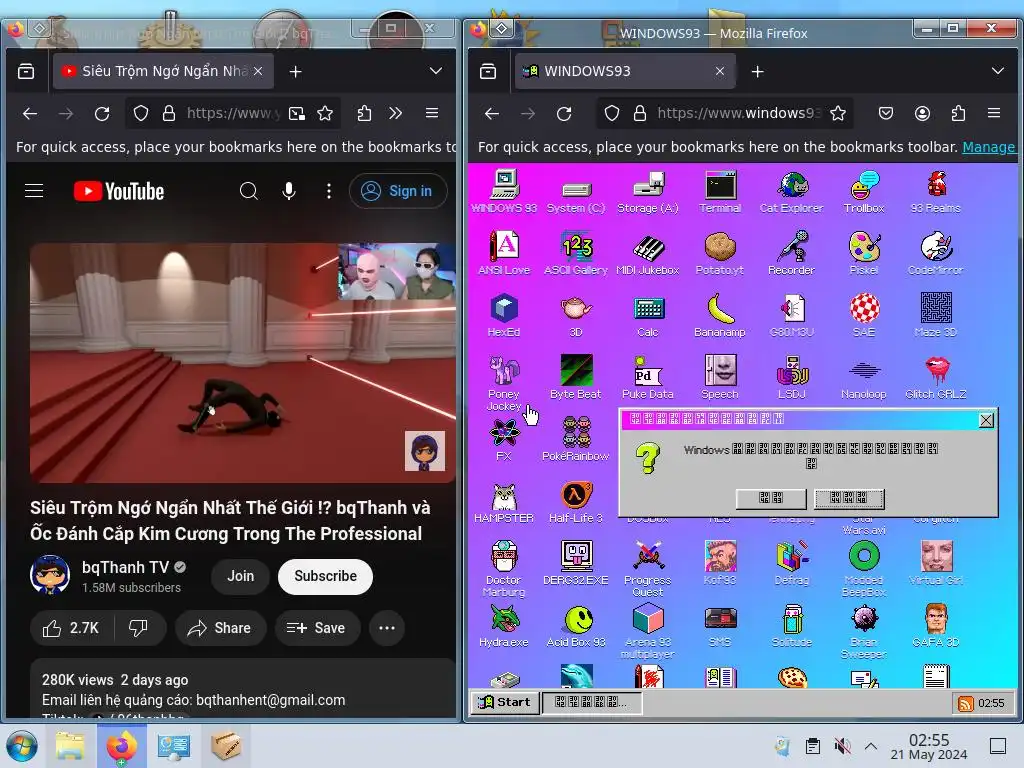This screenshot has width=1024, height=768.
Task: Select the taskbar entry next to Start
Action: tap(592, 702)
